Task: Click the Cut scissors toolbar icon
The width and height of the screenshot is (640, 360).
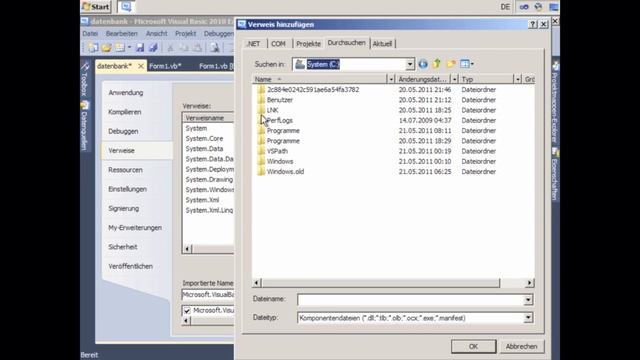Action: pyautogui.click(x=170, y=48)
